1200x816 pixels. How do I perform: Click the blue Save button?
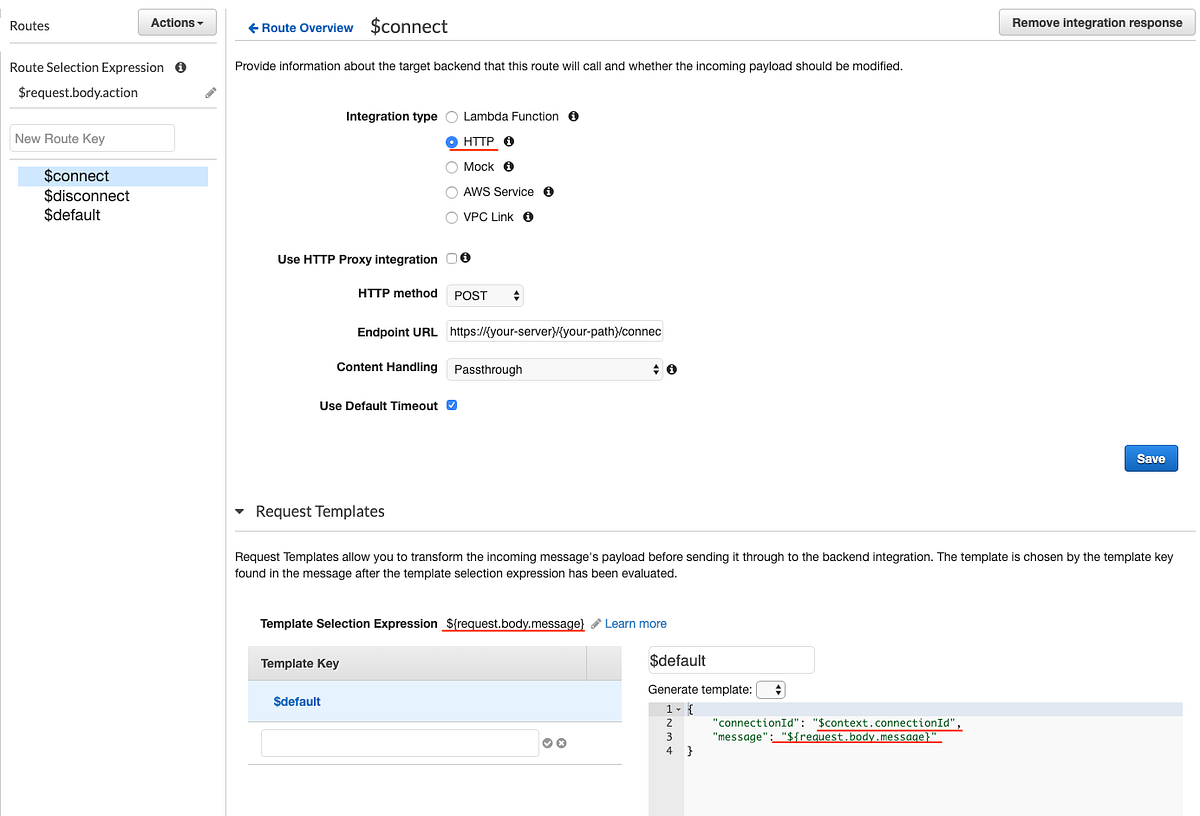click(1151, 458)
